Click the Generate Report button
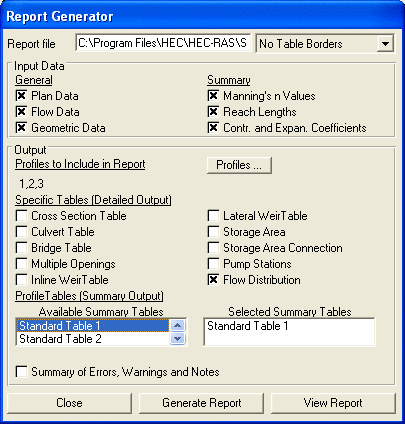405x424 pixels. coord(201,403)
